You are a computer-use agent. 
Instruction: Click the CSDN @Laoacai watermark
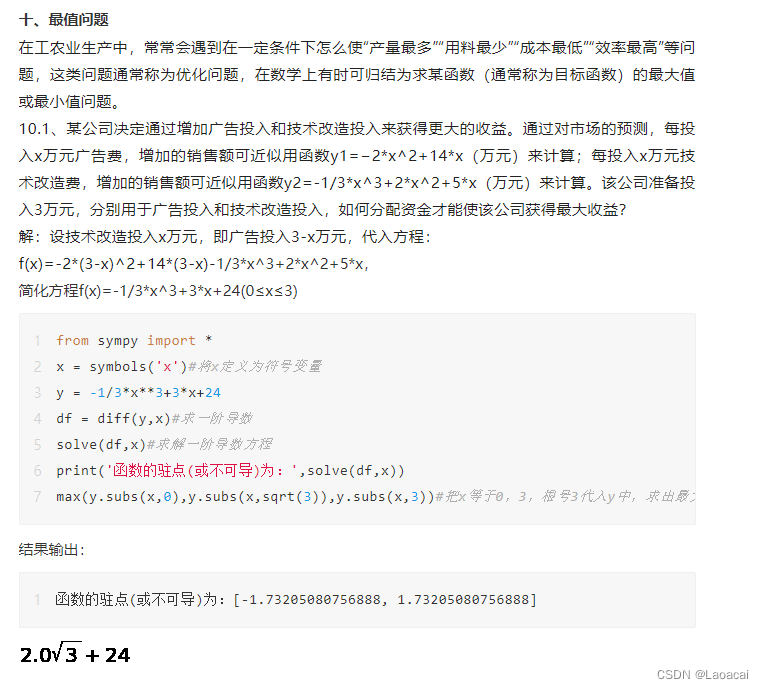coord(702,674)
